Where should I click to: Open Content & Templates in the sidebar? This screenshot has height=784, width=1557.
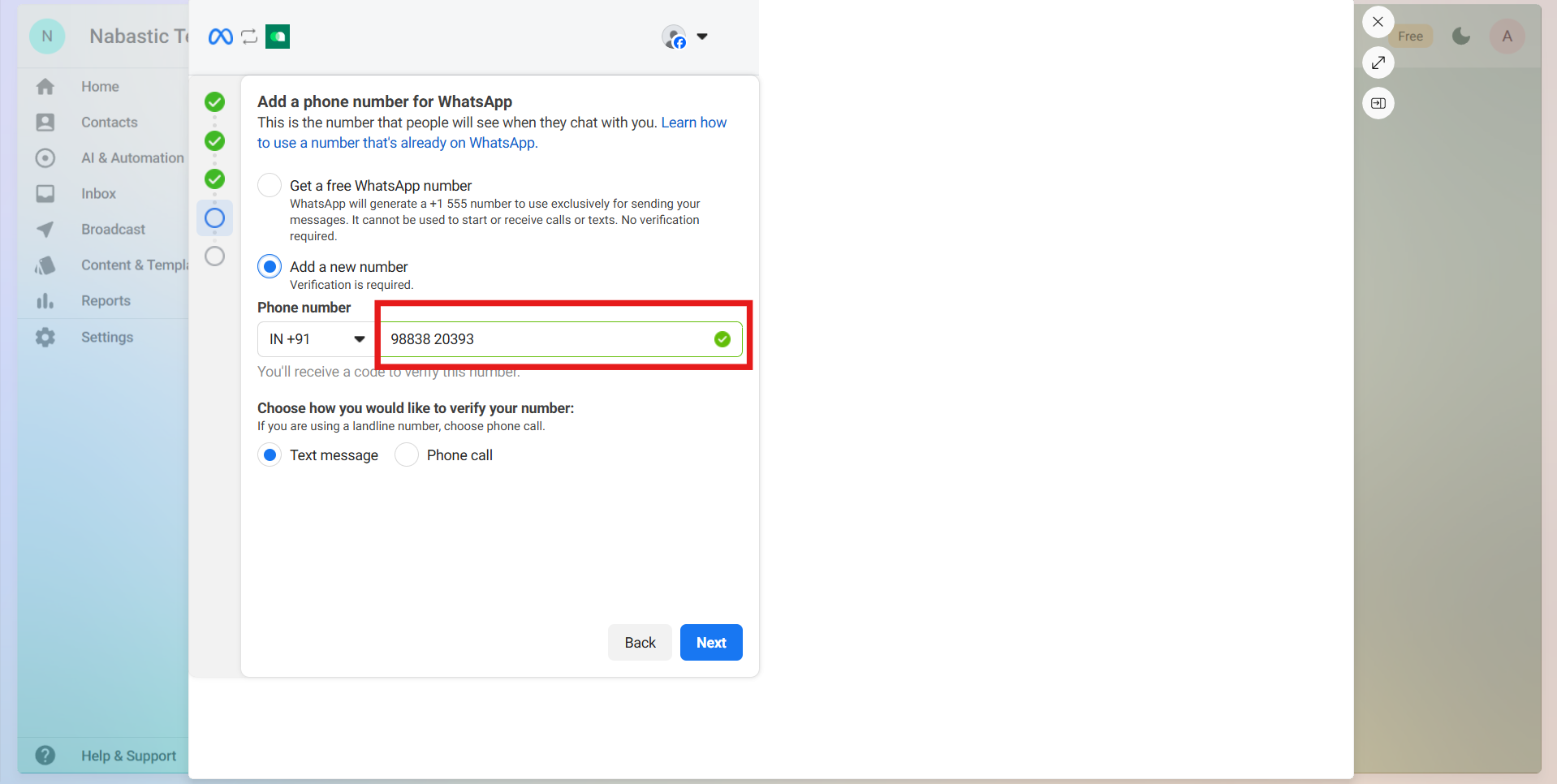point(135,265)
